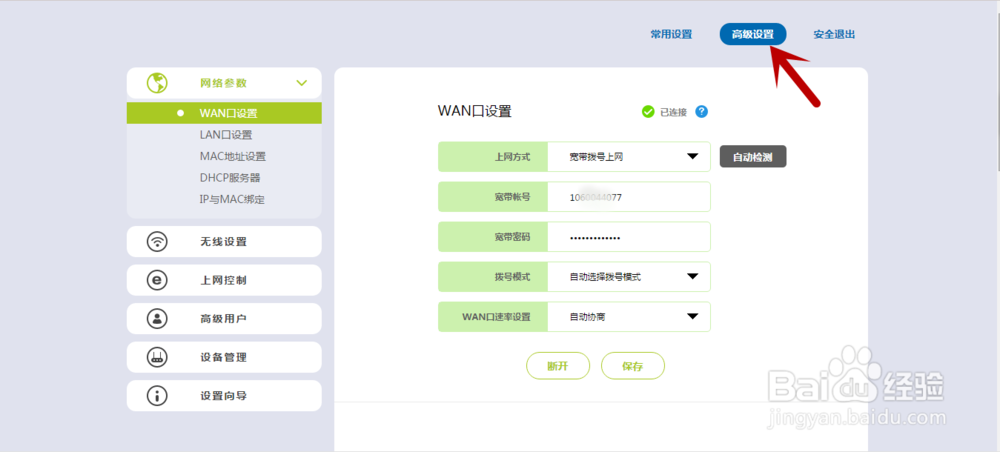Image resolution: width=1000 pixels, height=452 pixels.
Task: Expand 设备管理 menu section
Action: [x=224, y=357]
